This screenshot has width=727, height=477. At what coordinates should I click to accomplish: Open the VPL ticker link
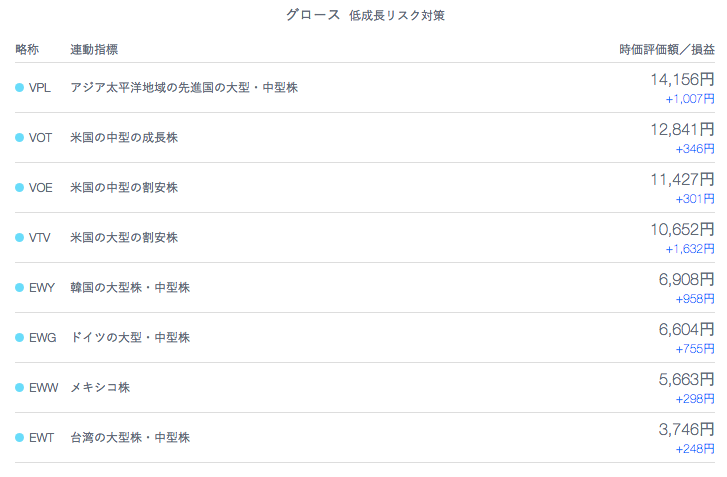coord(40,88)
